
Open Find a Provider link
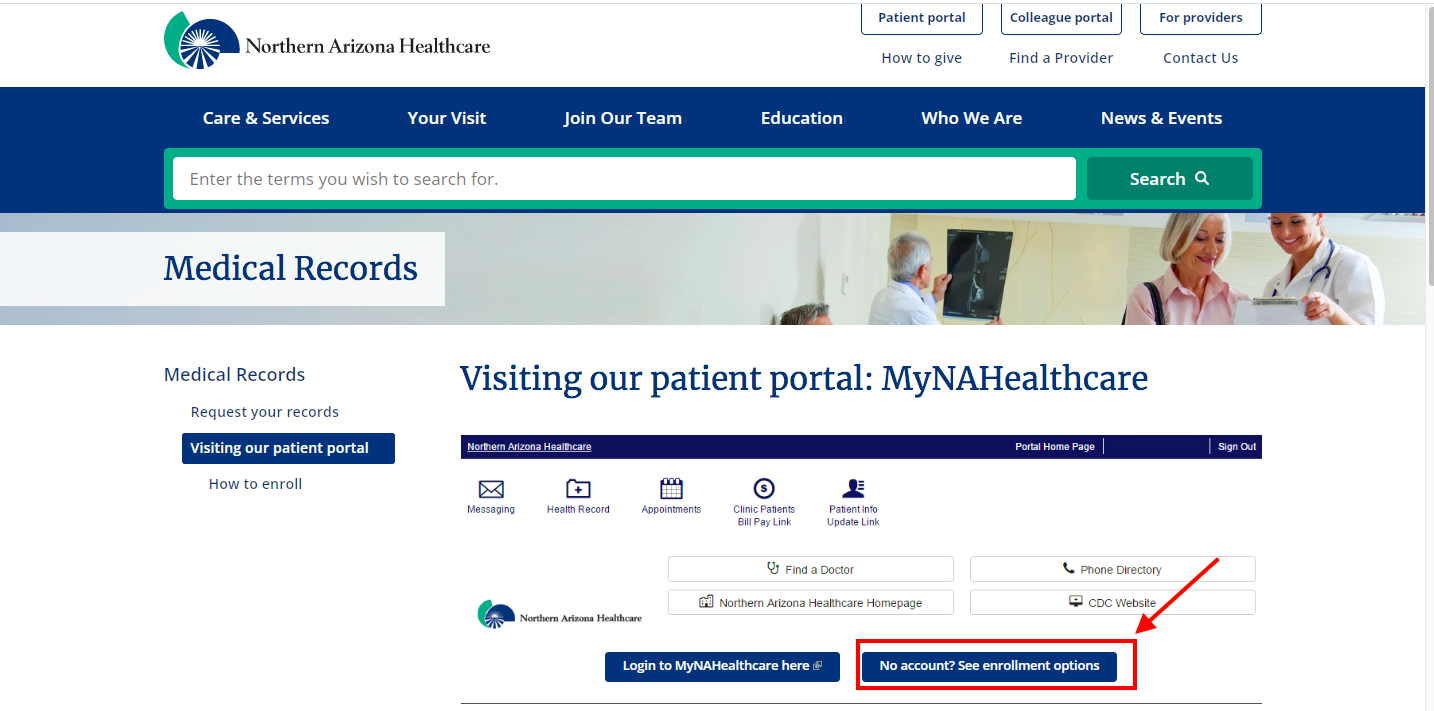(x=1061, y=58)
